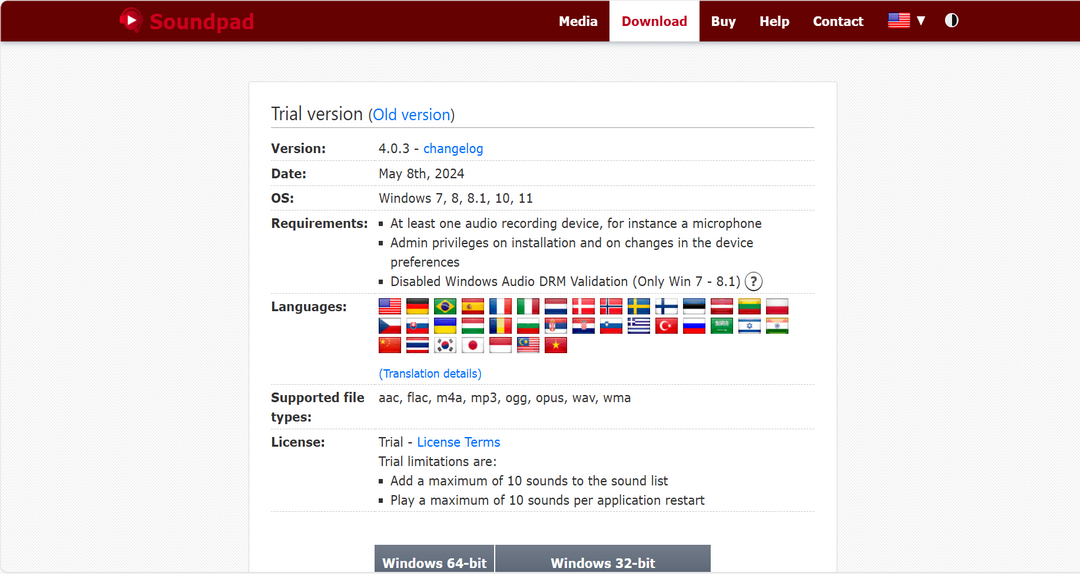Open the Media menu item
This screenshot has height=574, width=1080.
578,21
